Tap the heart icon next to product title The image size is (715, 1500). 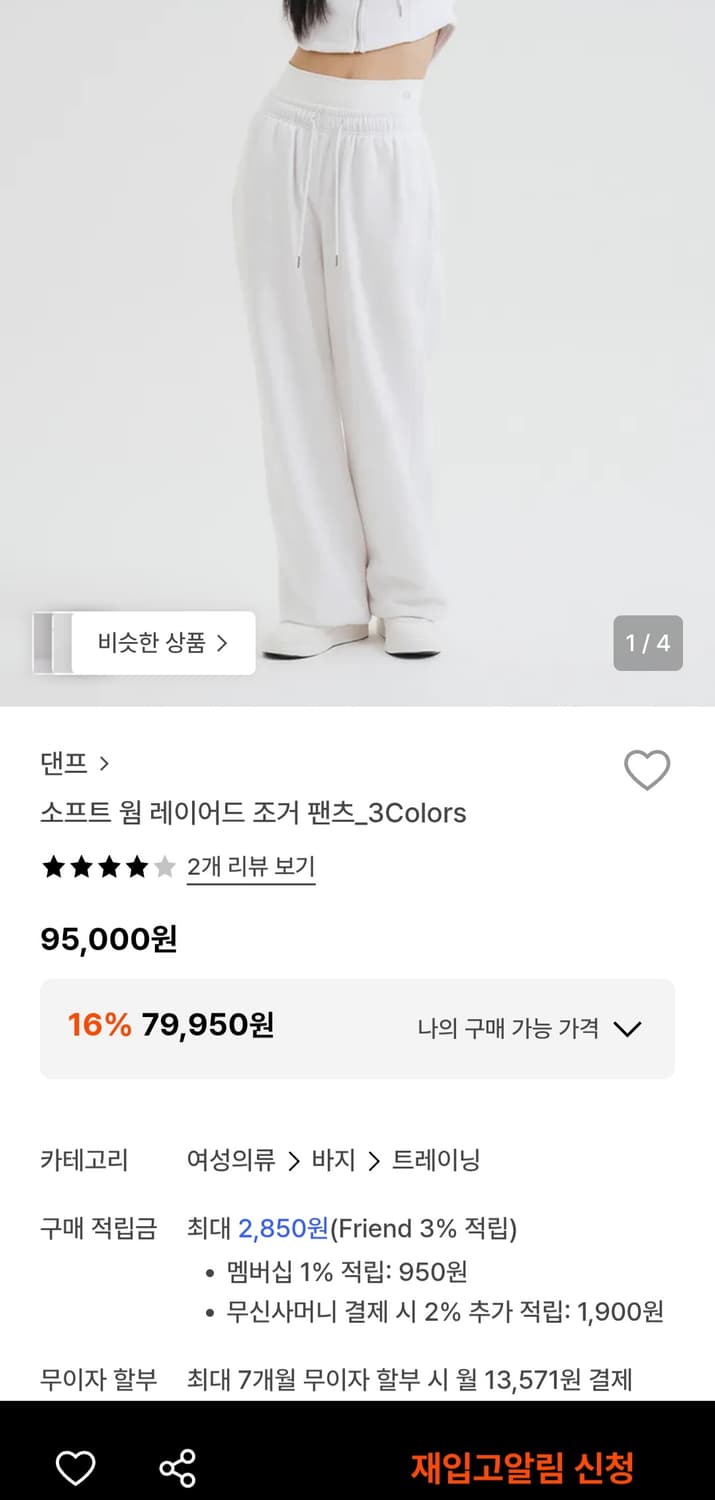[x=644, y=770]
